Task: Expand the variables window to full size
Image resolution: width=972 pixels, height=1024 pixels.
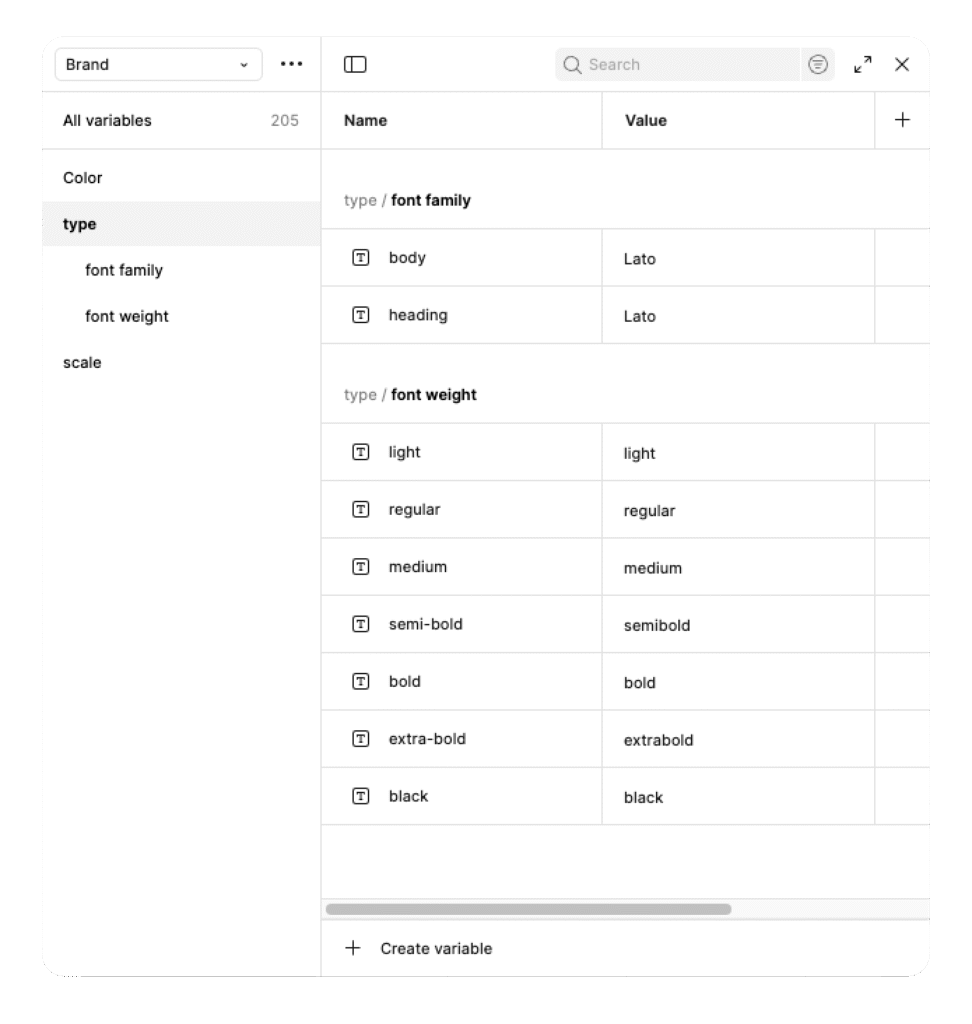Action: (862, 65)
